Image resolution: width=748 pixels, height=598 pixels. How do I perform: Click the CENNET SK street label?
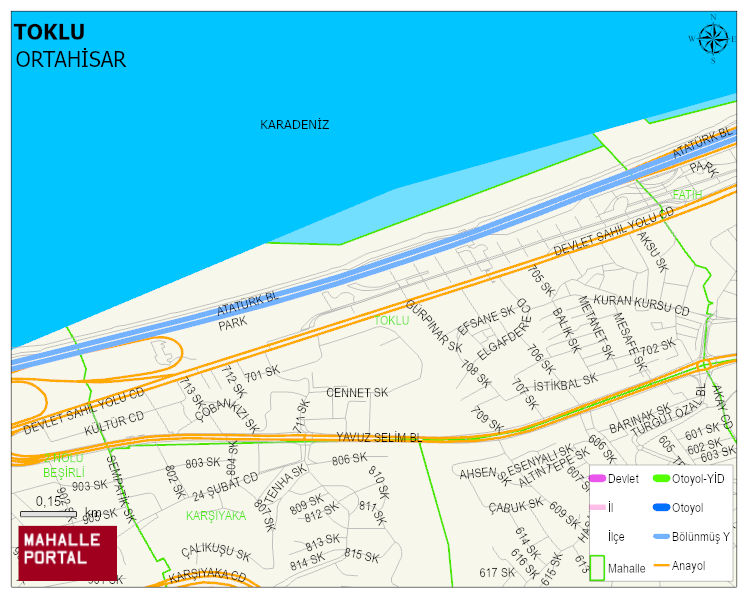(x=357, y=393)
